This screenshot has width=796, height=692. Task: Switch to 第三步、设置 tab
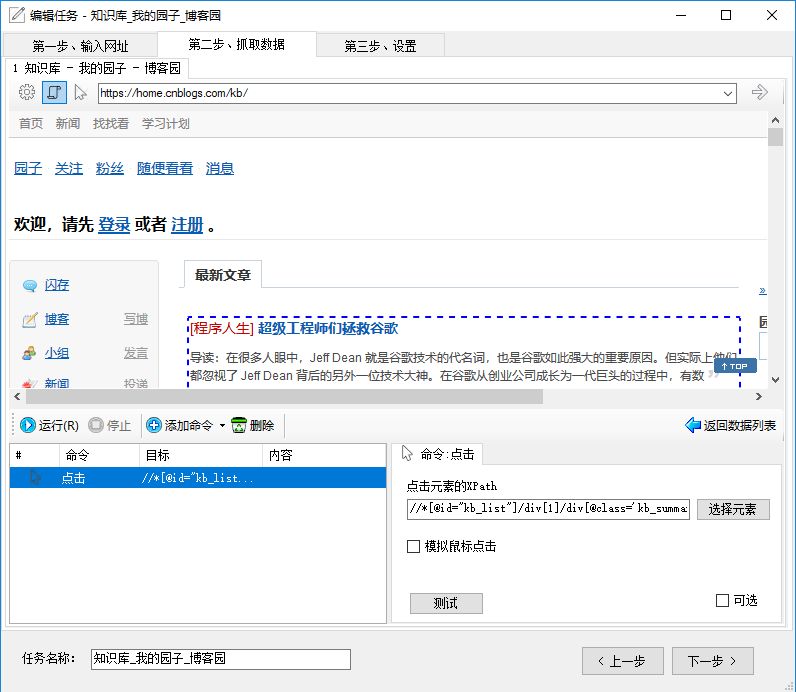point(380,46)
